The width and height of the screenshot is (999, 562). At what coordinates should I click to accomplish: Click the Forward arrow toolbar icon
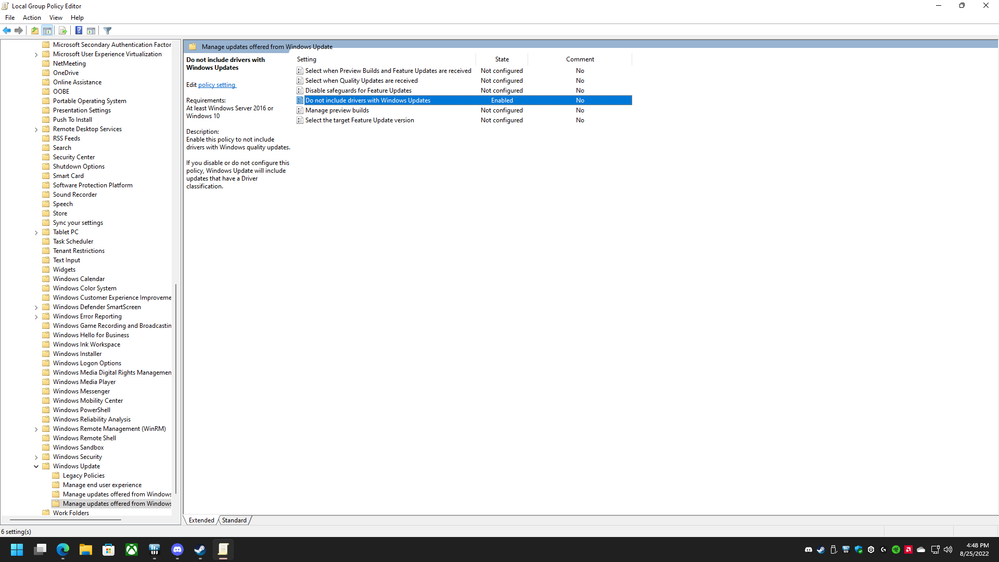coord(18,31)
